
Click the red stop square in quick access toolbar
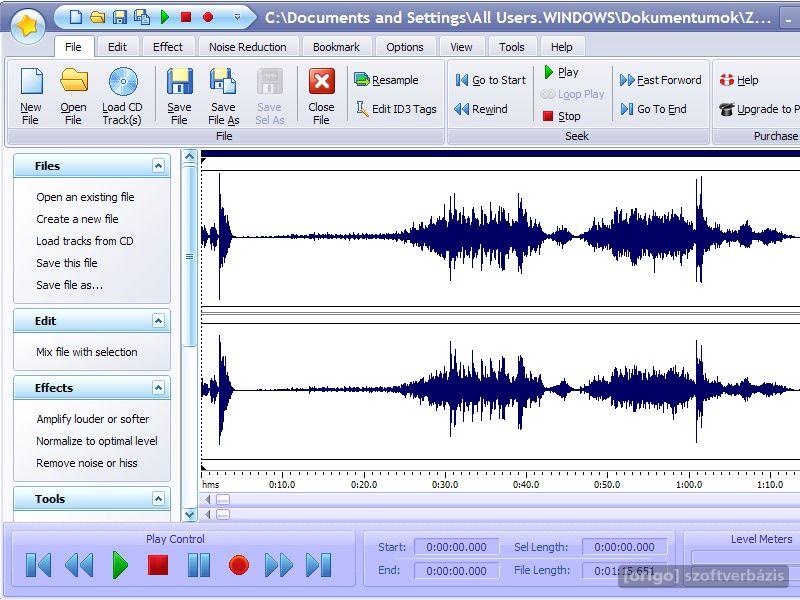pyautogui.click(x=186, y=17)
